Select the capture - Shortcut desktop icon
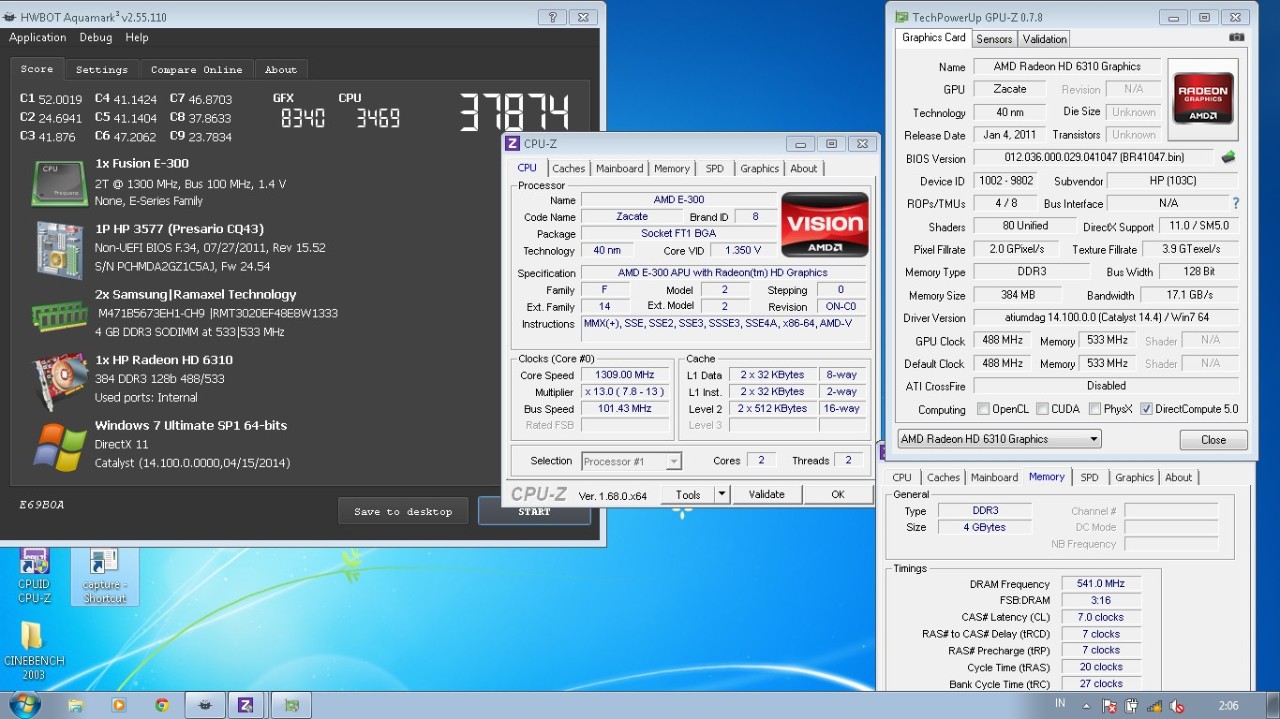 click(104, 576)
